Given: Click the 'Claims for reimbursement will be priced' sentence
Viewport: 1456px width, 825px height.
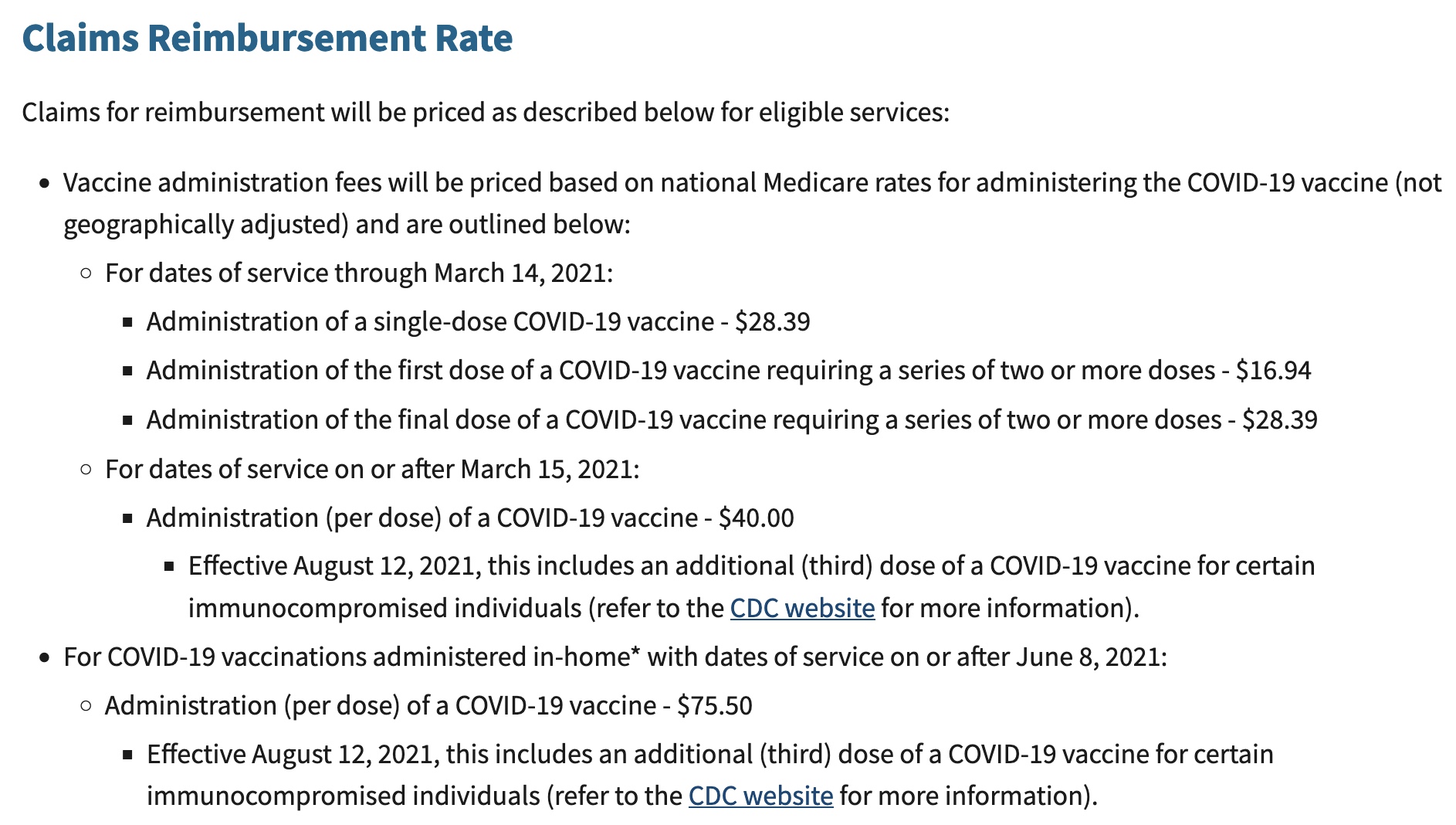Looking at the screenshot, I should [485, 112].
